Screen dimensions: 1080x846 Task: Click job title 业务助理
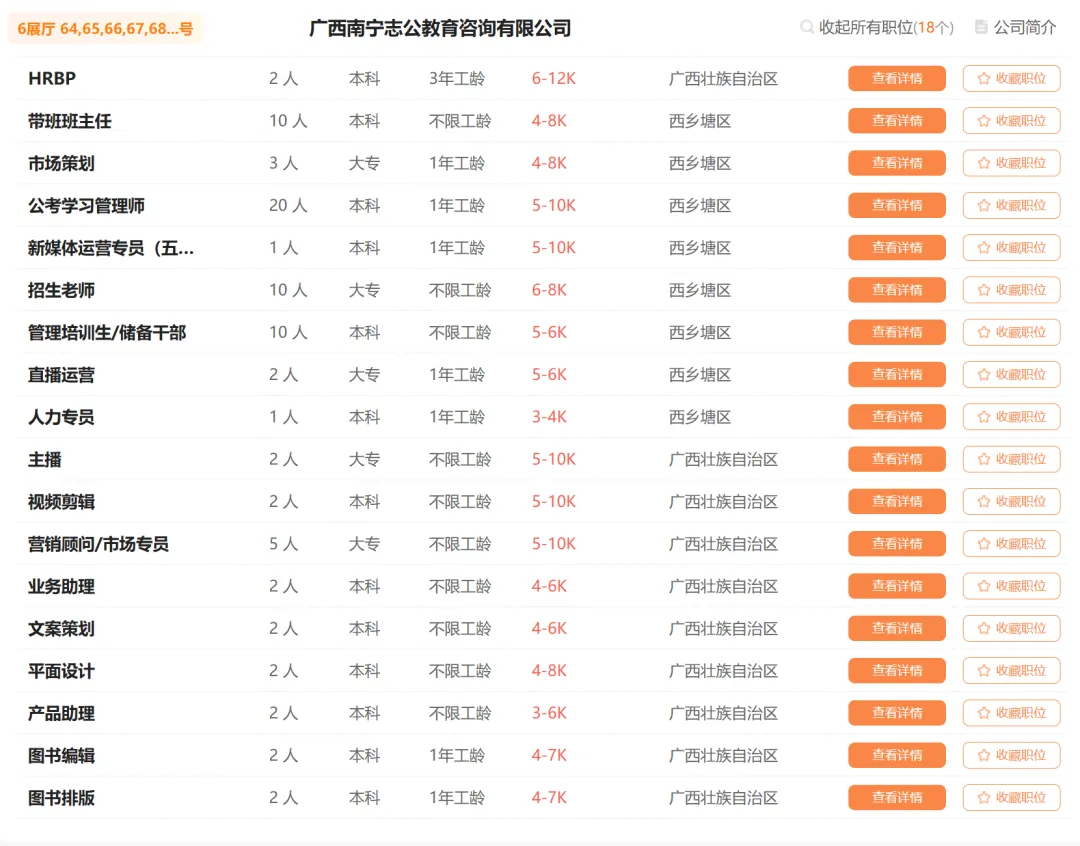(x=61, y=587)
